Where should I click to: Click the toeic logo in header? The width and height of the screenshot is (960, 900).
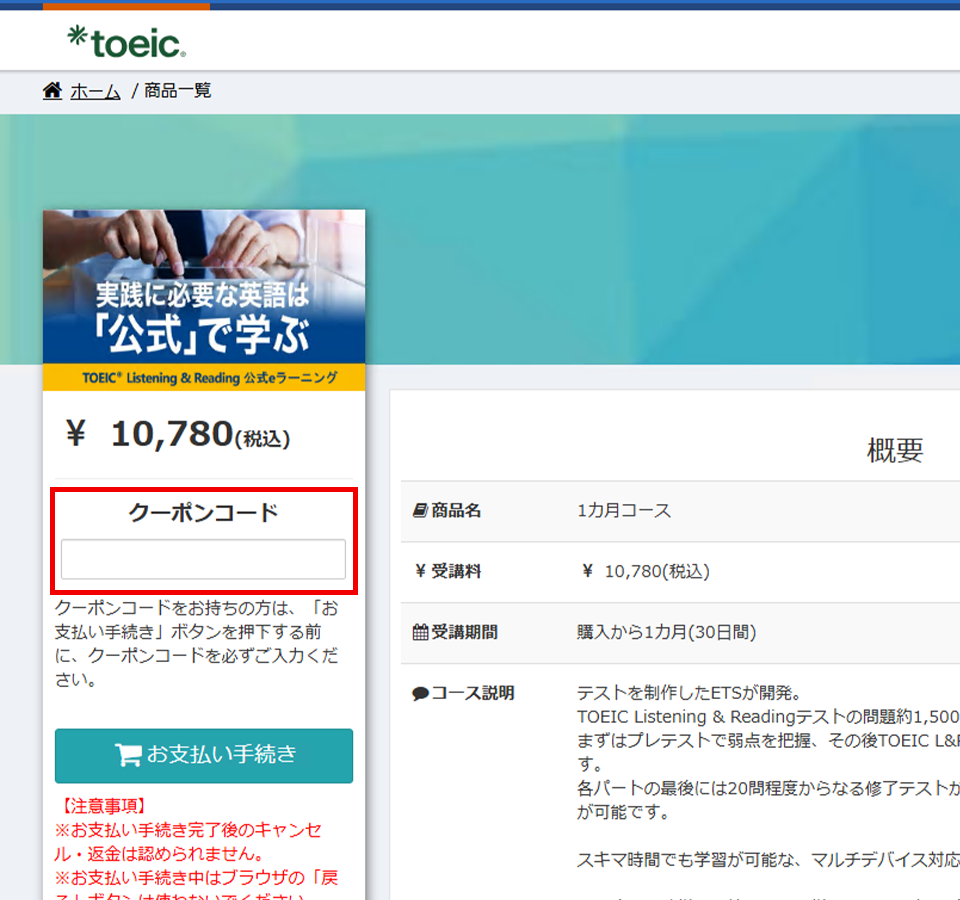pos(126,42)
